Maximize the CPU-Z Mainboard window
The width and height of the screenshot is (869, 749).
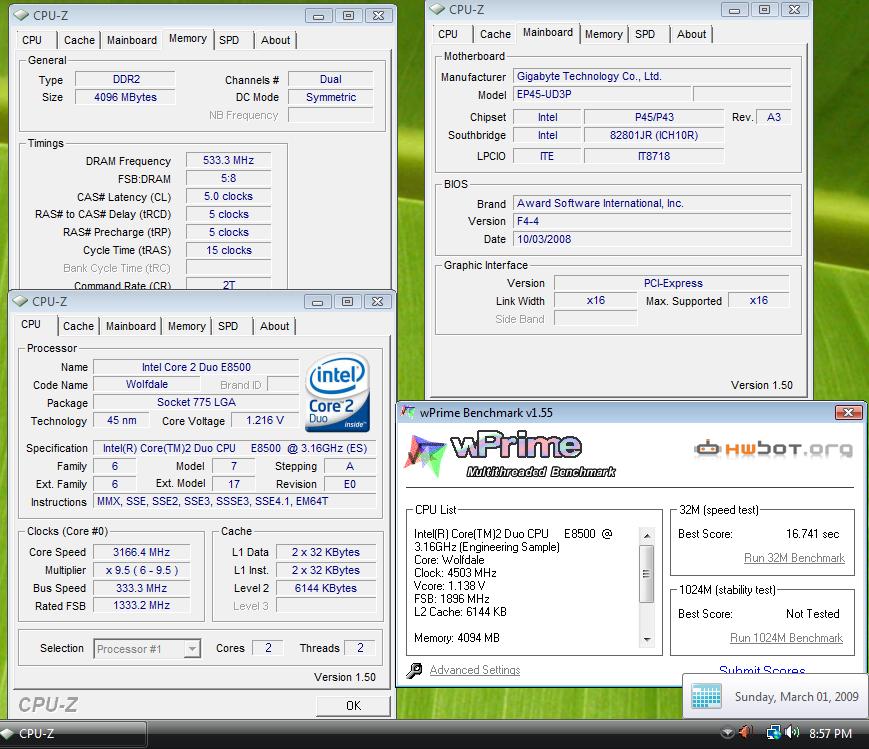pyautogui.click(x=764, y=9)
